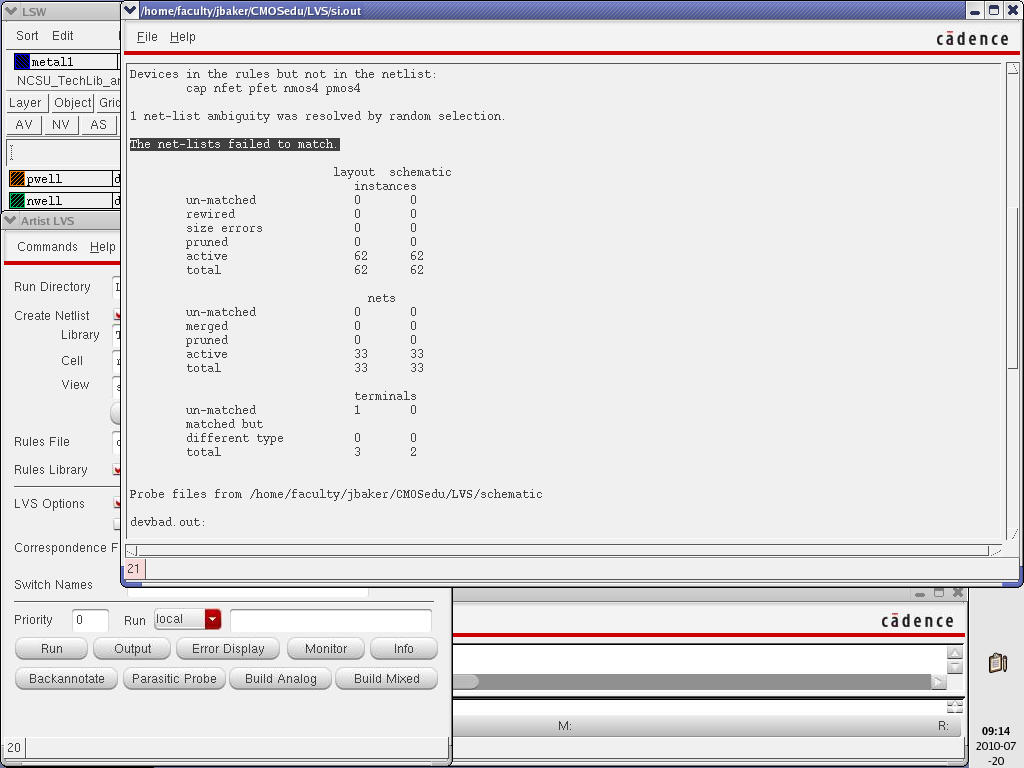Click the AV button in LSW

pos(24,125)
